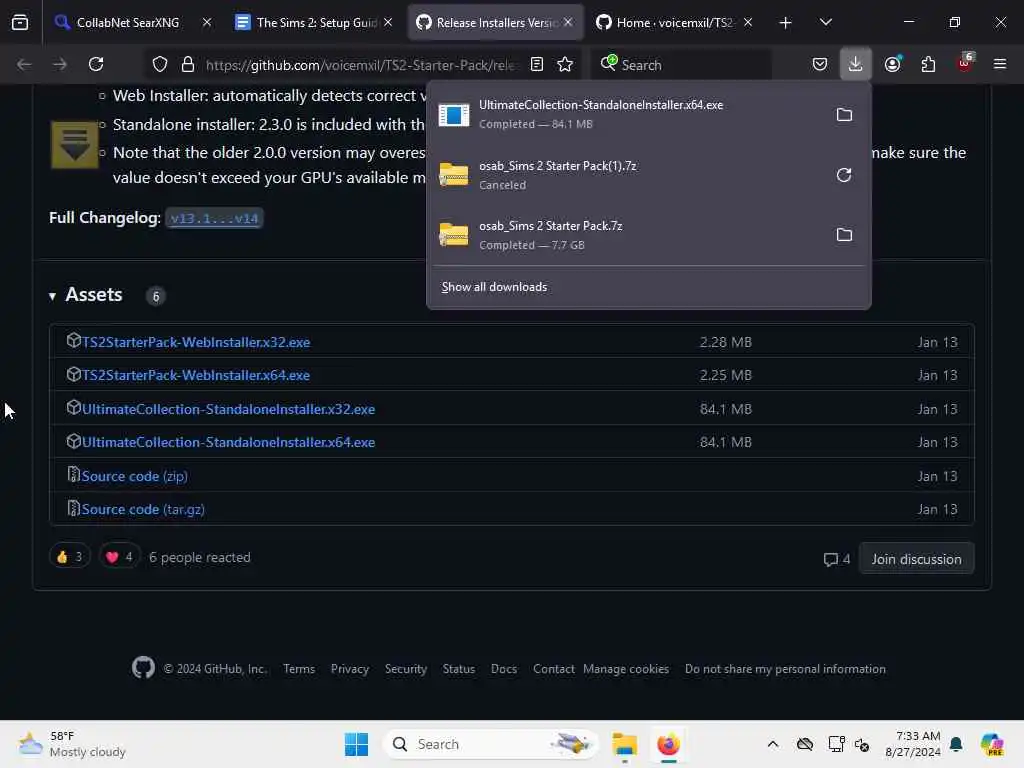Toggle reader view icon in address bar
The height and width of the screenshot is (768, 1024).
[x=537, y=64]
